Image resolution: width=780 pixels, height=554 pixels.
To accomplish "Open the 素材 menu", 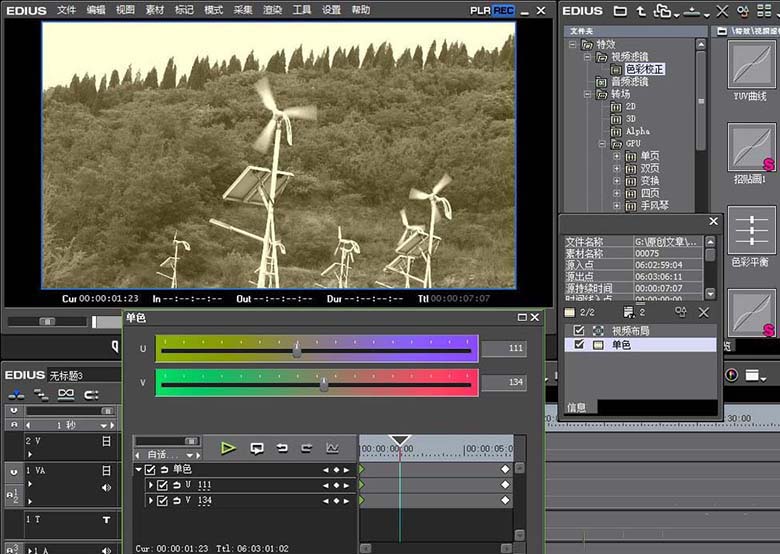I will point(155,10).
